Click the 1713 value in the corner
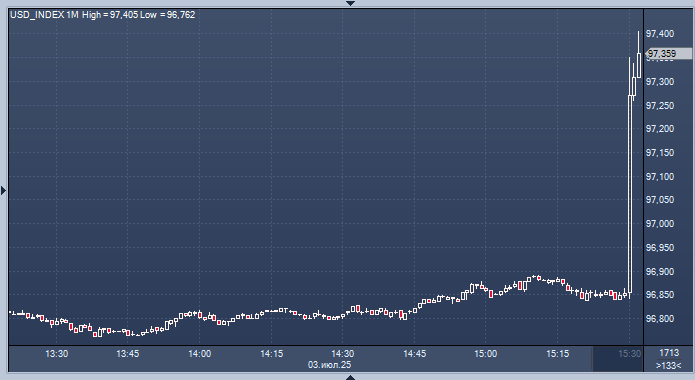The image size is (695, 380). pyautogui.click(x=669, y=353)
